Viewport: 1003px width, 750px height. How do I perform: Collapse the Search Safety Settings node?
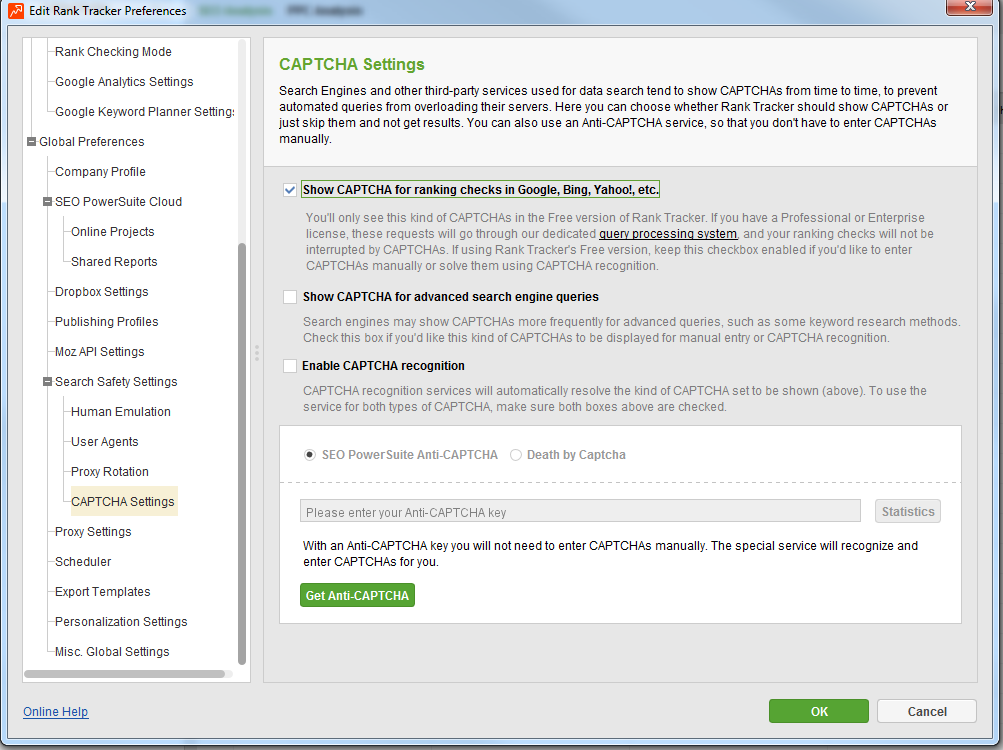[47, 381]
